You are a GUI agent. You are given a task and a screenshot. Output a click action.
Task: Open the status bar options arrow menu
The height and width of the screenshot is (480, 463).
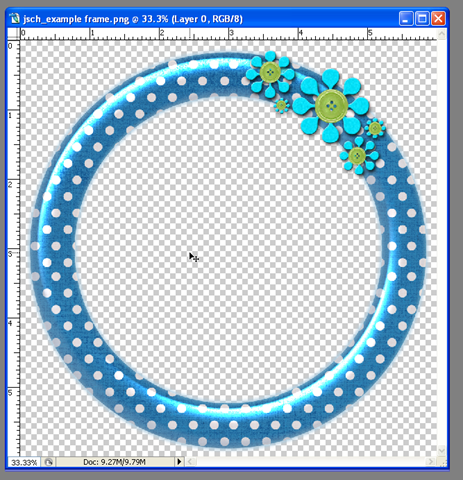(179, 462)
